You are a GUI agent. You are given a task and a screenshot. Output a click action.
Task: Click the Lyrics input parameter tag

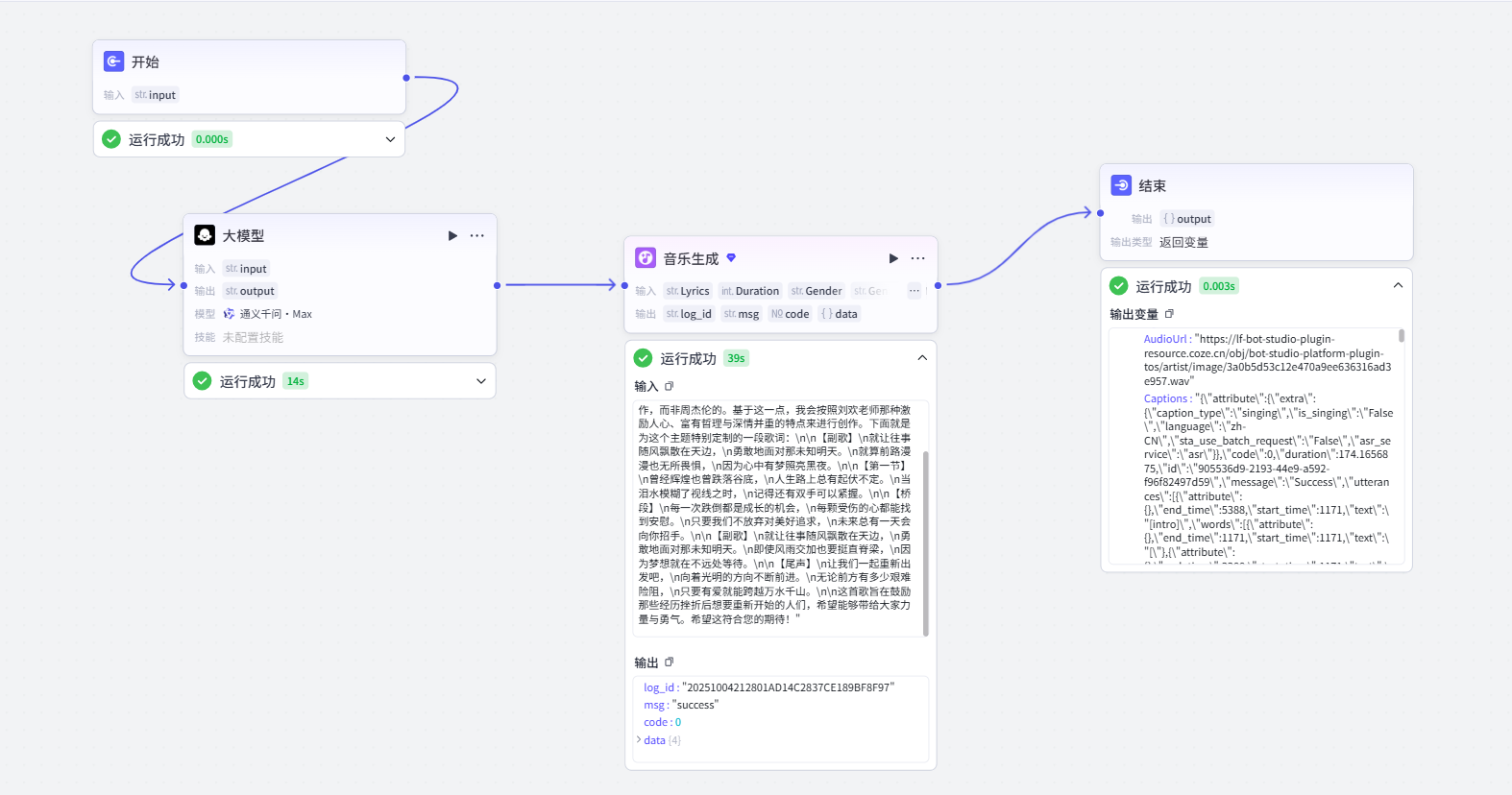688,291
